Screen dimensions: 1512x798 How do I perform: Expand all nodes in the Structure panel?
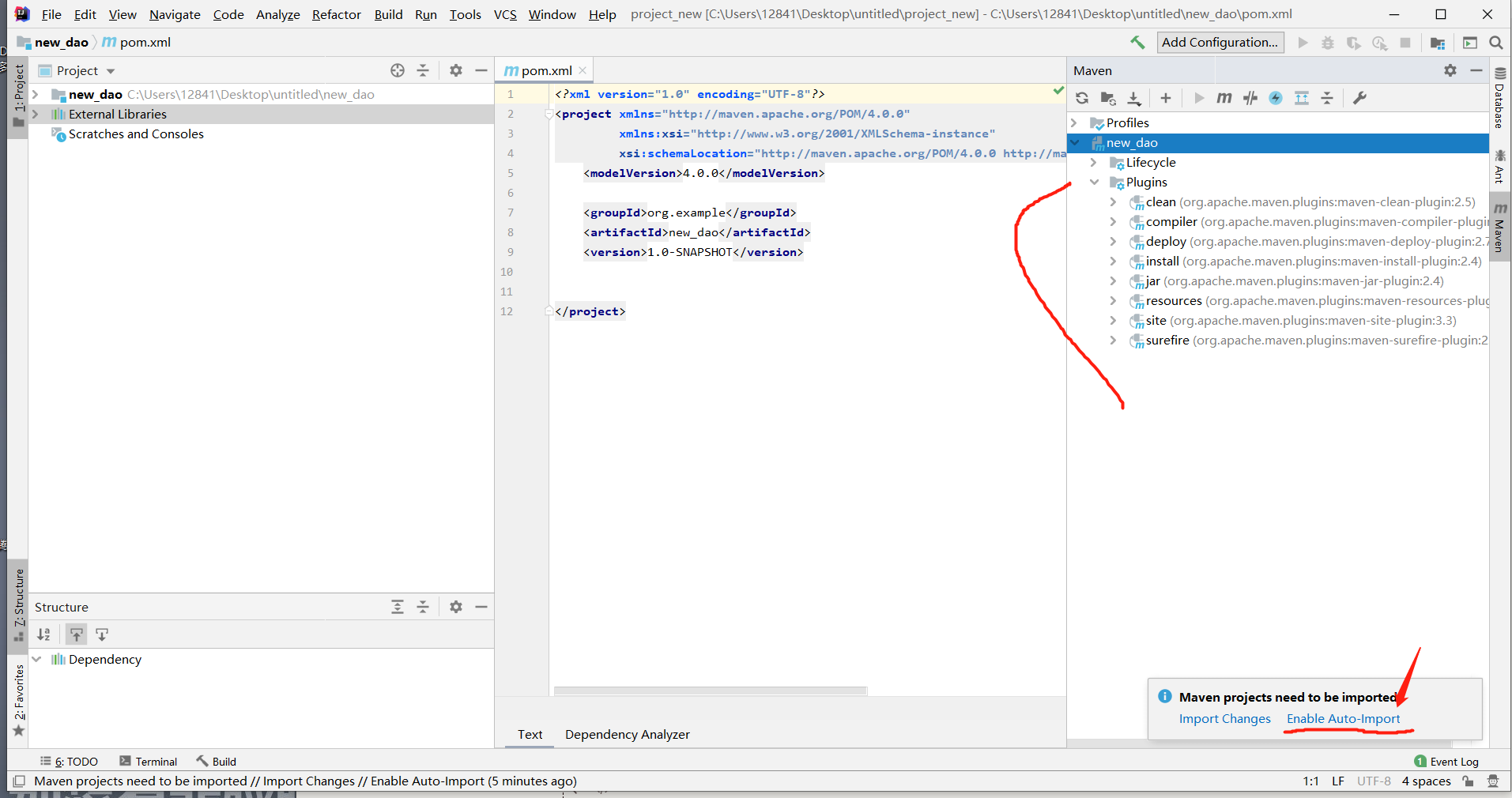pyautogui.click(x=398, y=607)
